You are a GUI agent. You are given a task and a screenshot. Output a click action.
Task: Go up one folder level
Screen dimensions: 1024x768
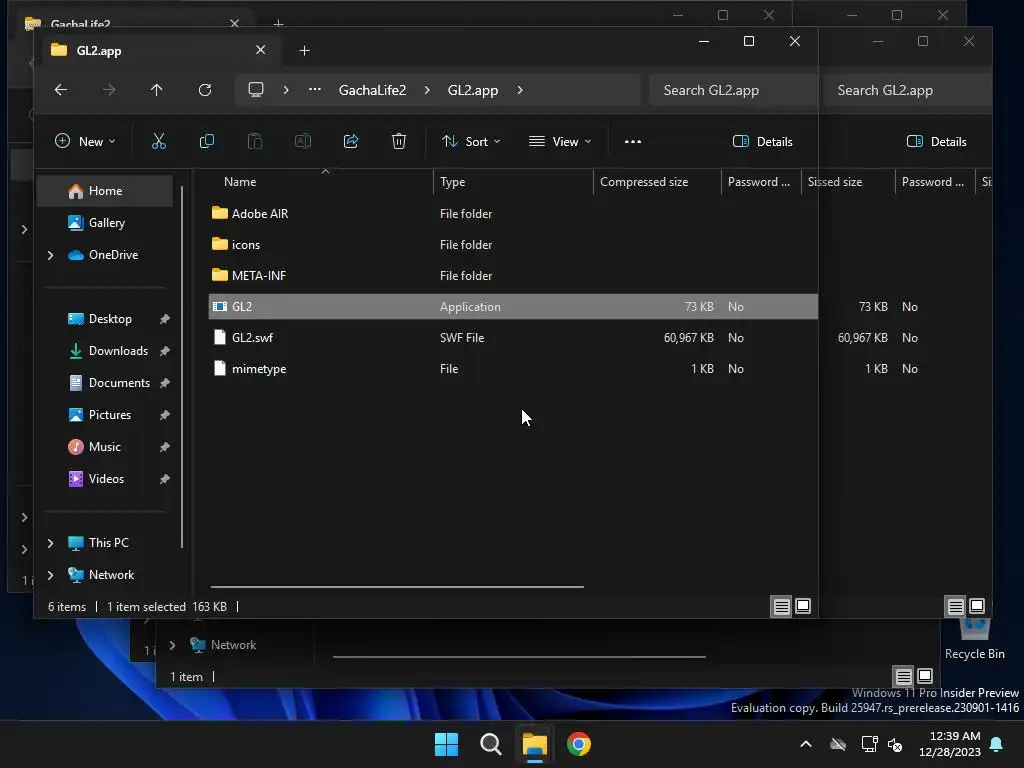click(157, 90)
